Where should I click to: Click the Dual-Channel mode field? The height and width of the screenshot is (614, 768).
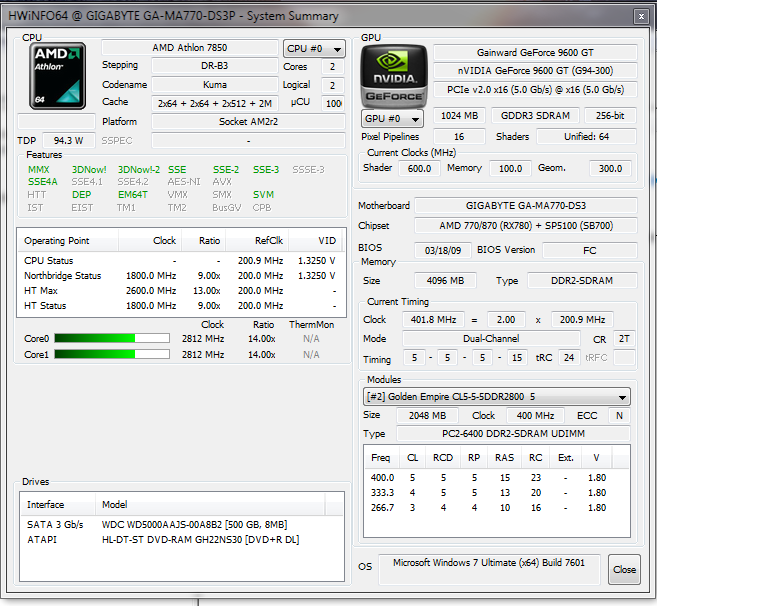491,338
